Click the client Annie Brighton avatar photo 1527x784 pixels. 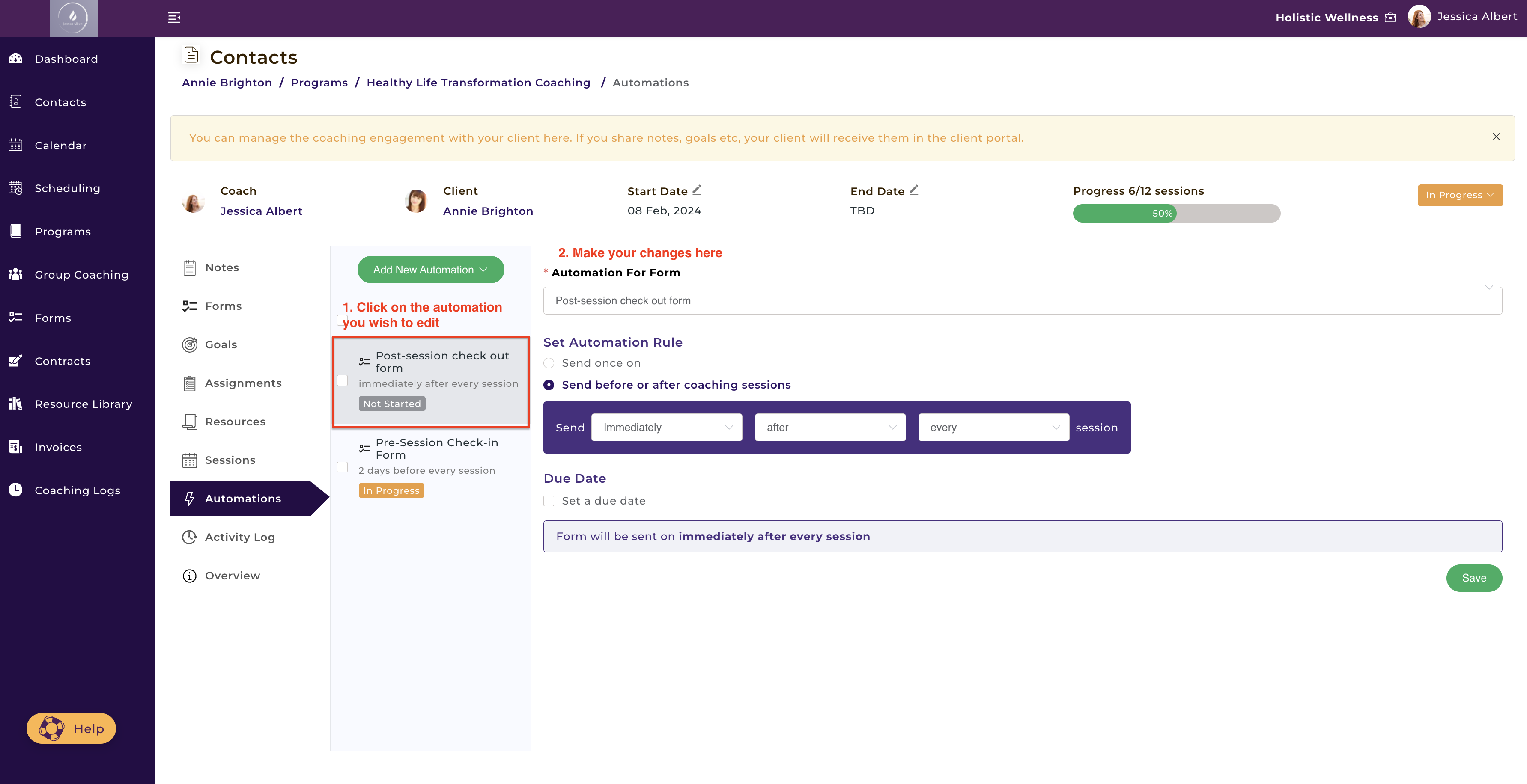[416, 201]
